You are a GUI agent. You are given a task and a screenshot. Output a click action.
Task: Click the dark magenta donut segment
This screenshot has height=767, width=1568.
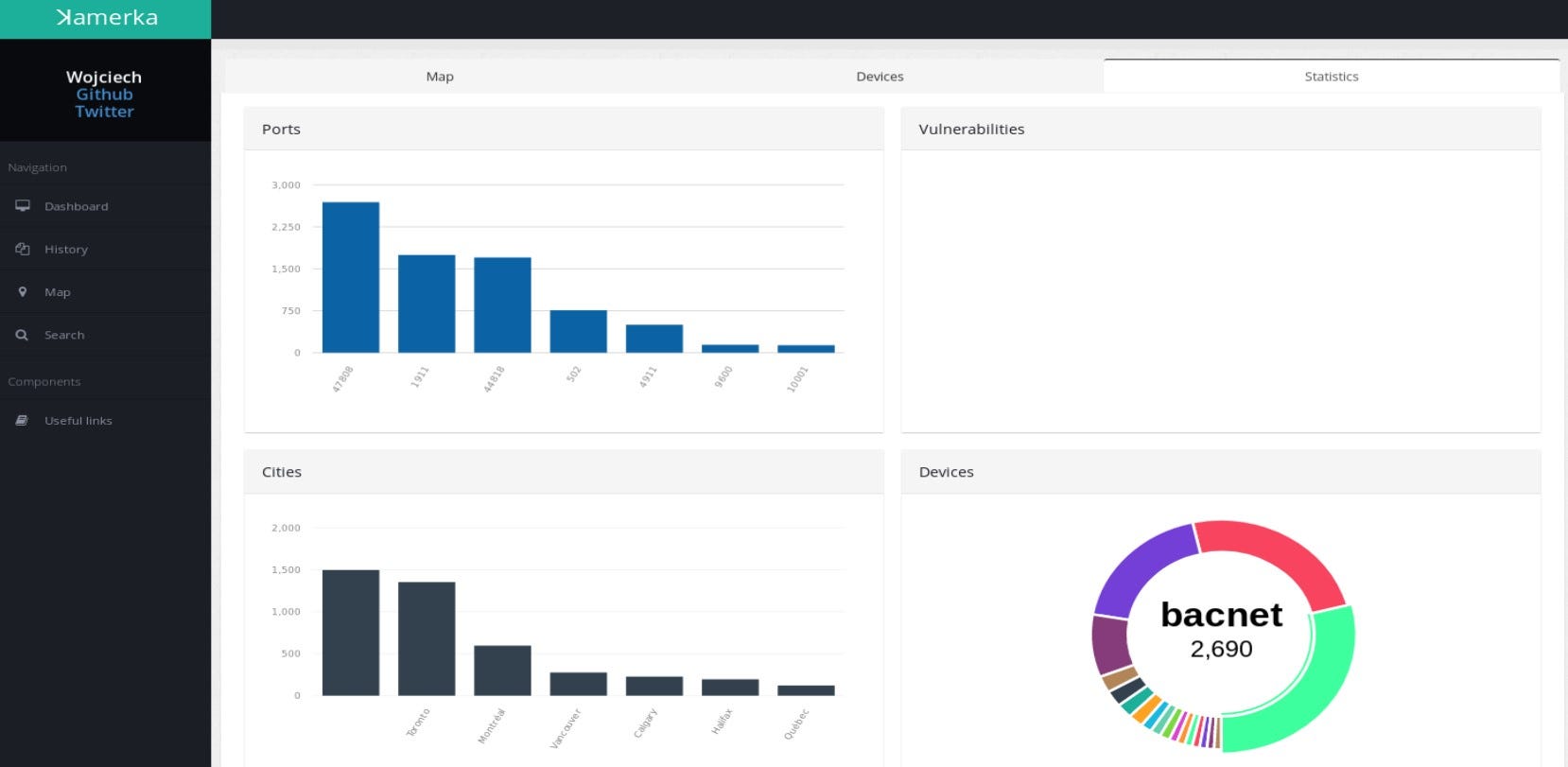1111,644
